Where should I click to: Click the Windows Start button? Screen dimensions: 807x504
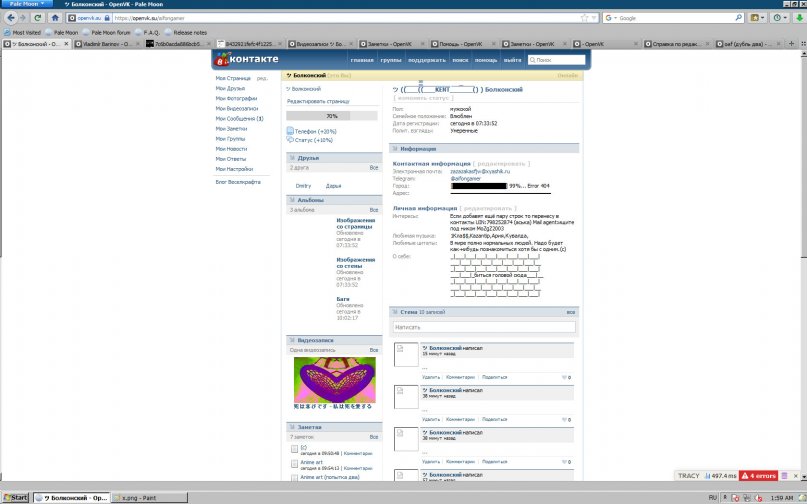[x=15, y=497]
